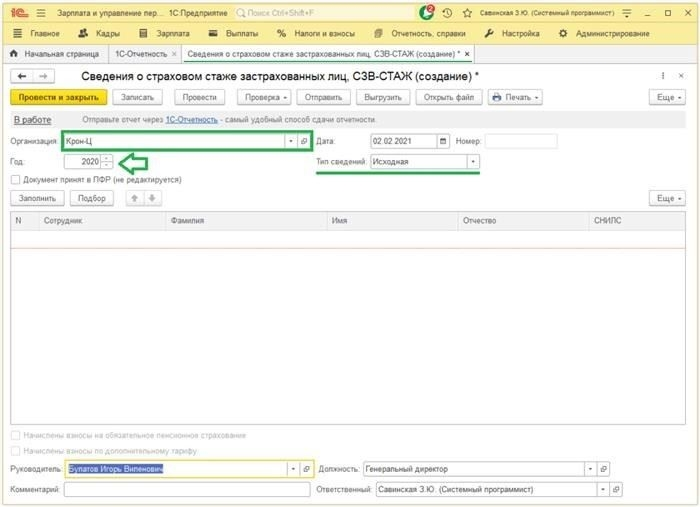Open the Кадры section
Image resolution: width=700 pixels, height=507 pixels.
(99, 33)
